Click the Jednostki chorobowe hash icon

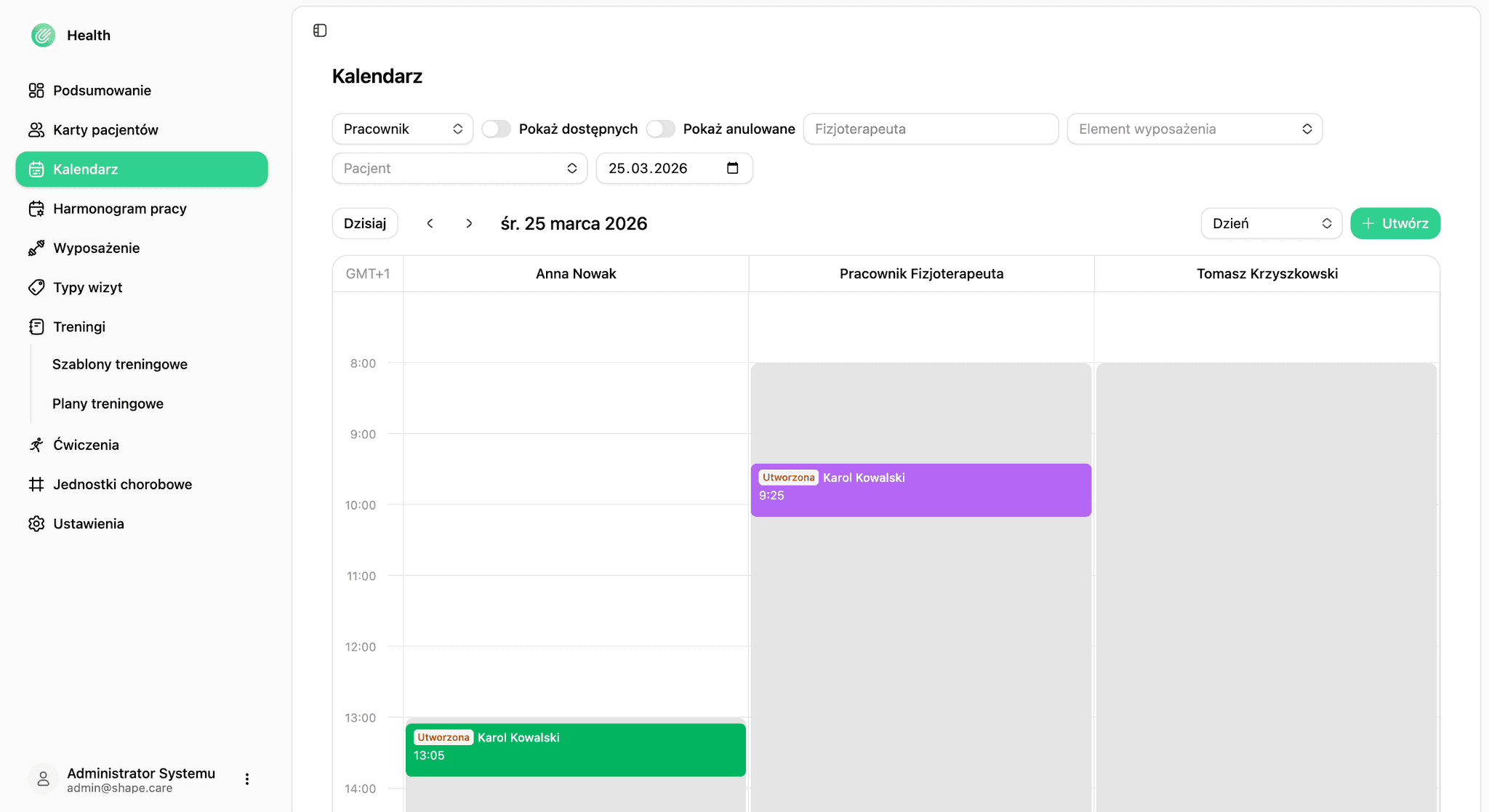coord(36,484)
